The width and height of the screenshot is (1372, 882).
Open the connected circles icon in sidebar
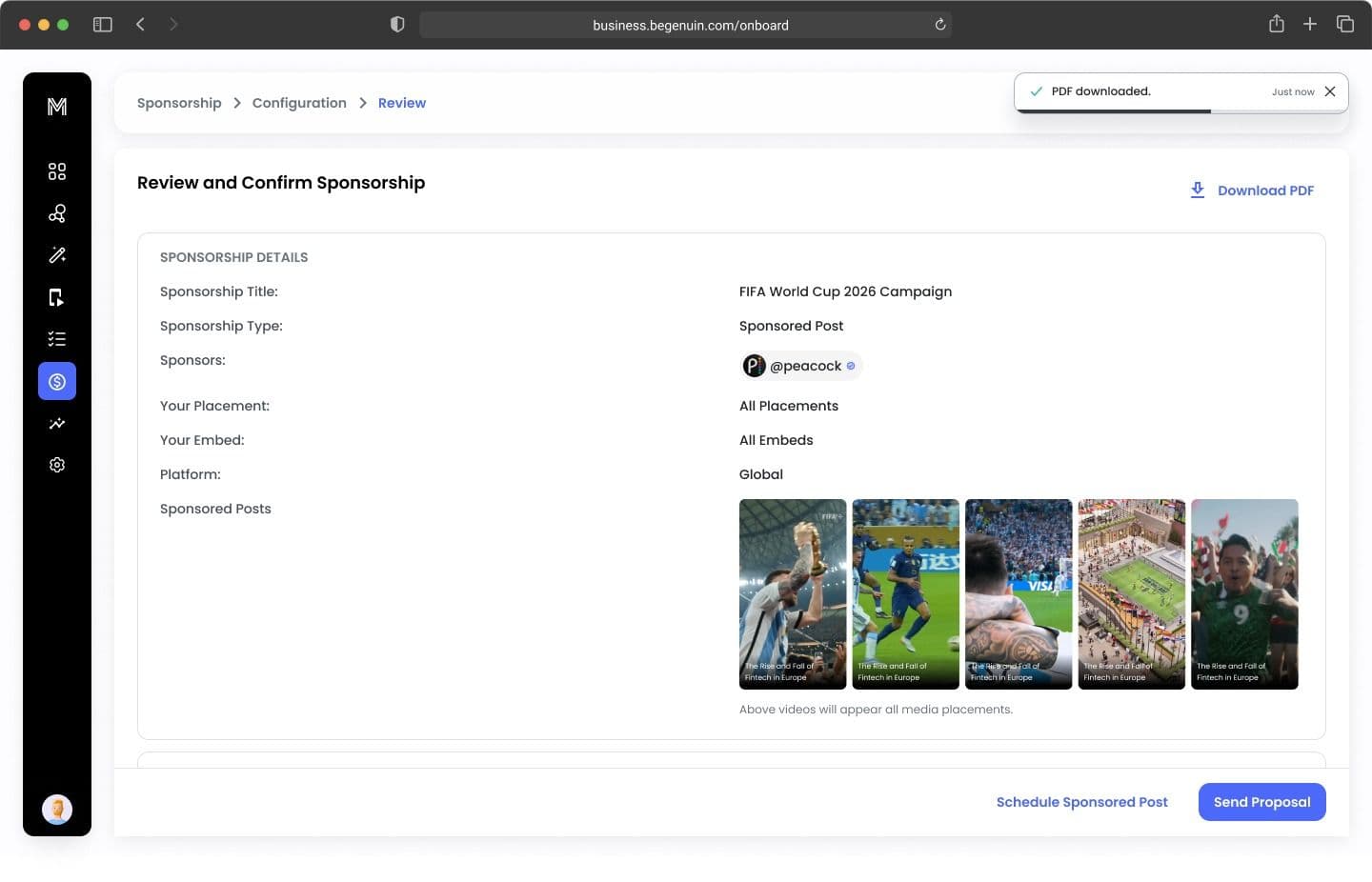click(57, 213)
